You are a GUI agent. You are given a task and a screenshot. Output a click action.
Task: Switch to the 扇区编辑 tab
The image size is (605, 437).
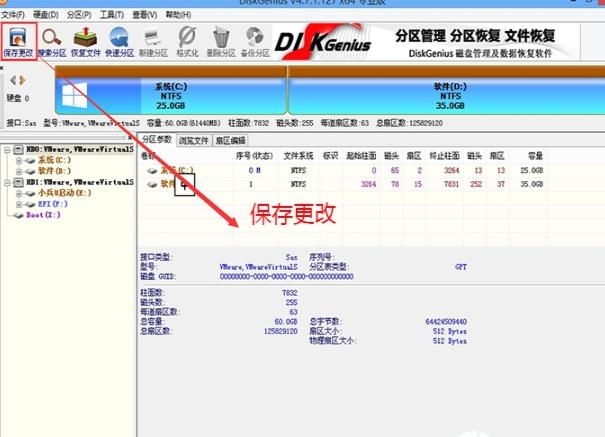(x=230, y=141)
